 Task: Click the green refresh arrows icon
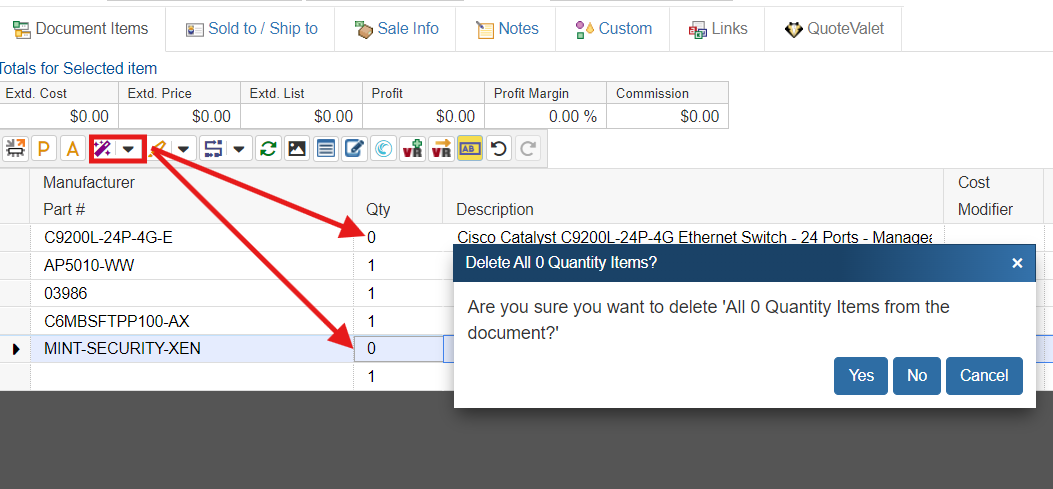[x=268, y=148]
